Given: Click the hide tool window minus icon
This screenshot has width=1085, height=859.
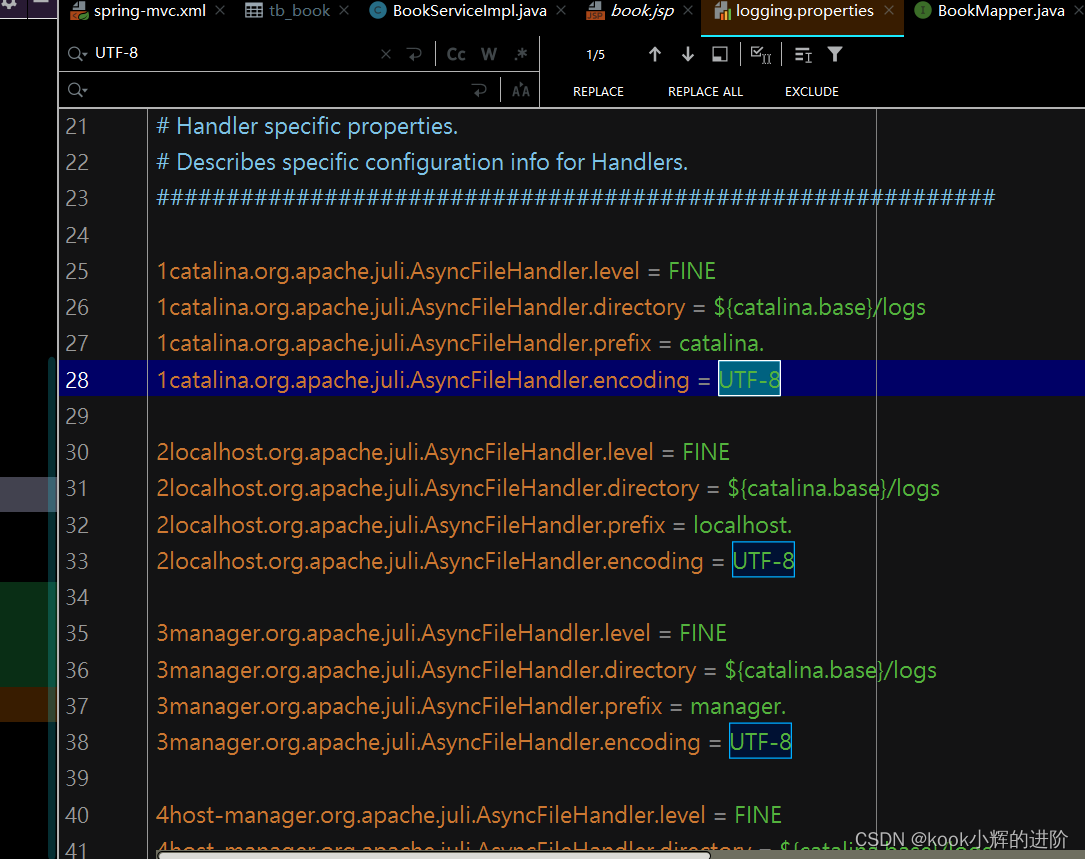Looking at the screenshot, I should [x=42, y=3].
